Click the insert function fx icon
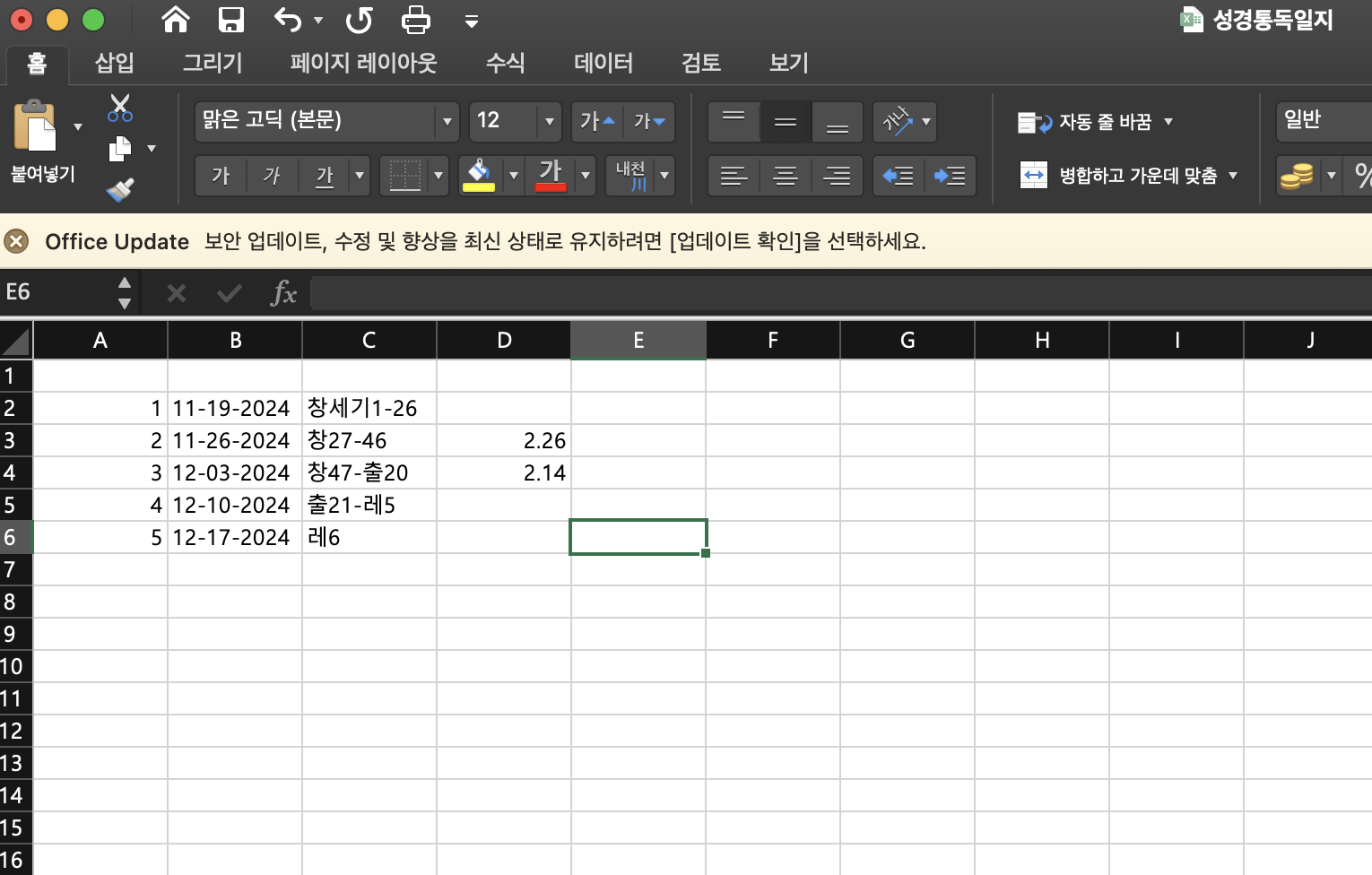This screenshot has height=875, width=1372. [283, 292]
